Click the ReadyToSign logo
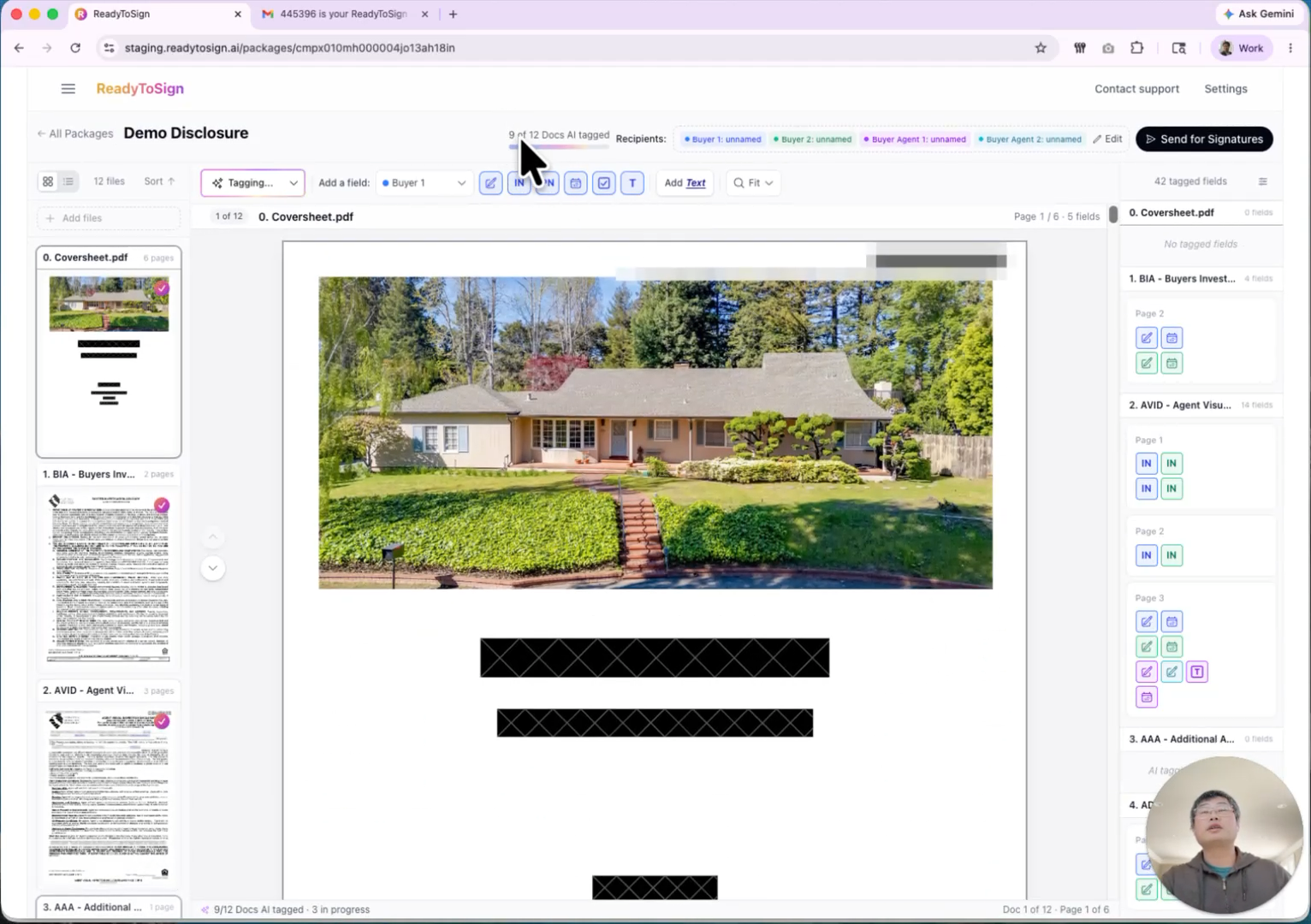Image resolution: width=1311 pixels, height=924 pixels. [x=139, y=89]
